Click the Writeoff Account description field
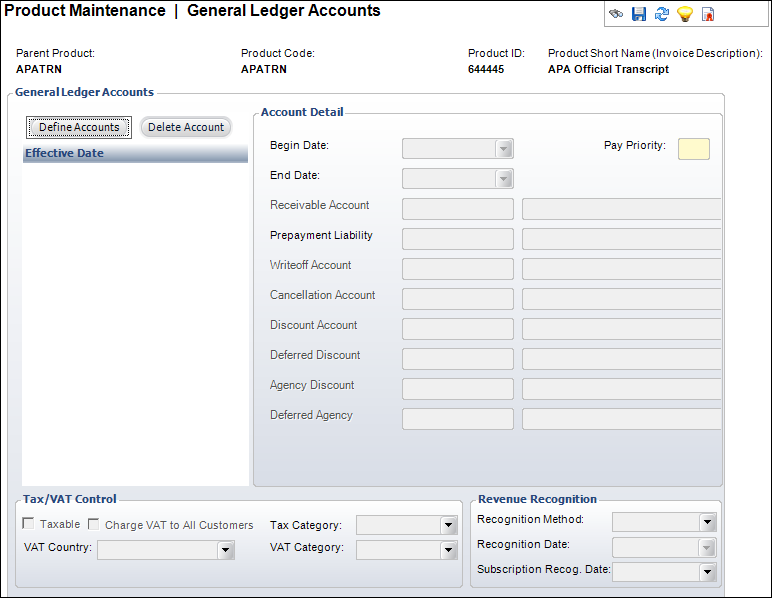The height and width of the screenshot is (598, 772). [x=621, y=269]
